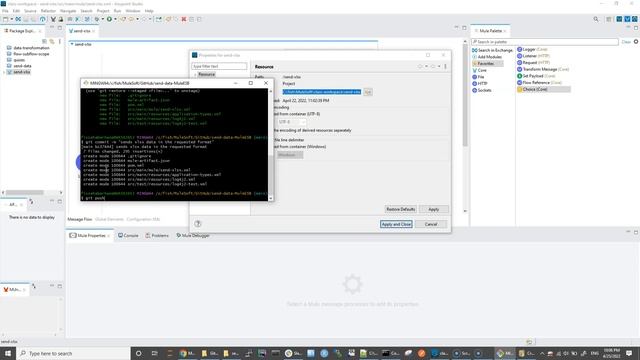Open the Run menu
640x360 pixels.
click(x=118, y=11)
